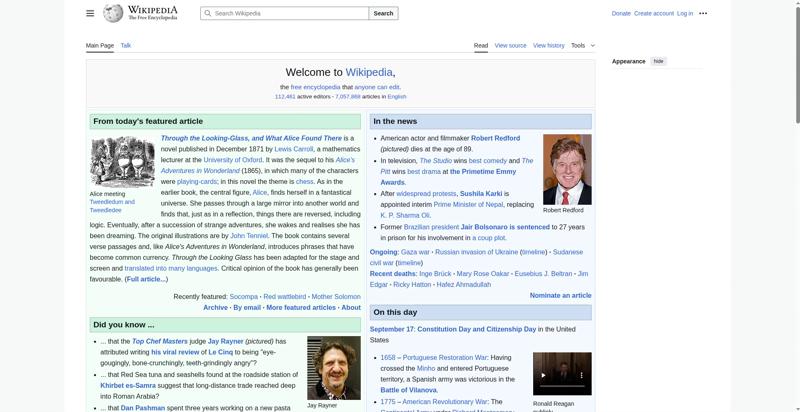The height and width of the screenshot is (412, 800).
Task: Click the Robert Redford news link
Action: (x=495, y=138)
